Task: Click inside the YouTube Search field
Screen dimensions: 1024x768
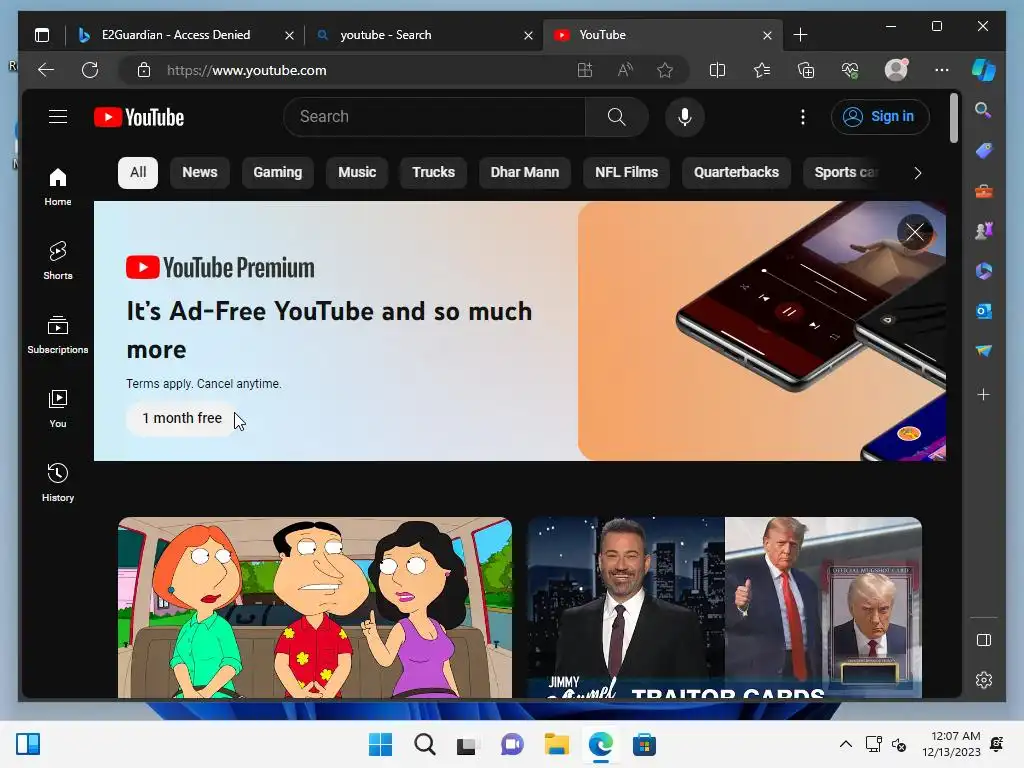Action: [x=435, y=117]
